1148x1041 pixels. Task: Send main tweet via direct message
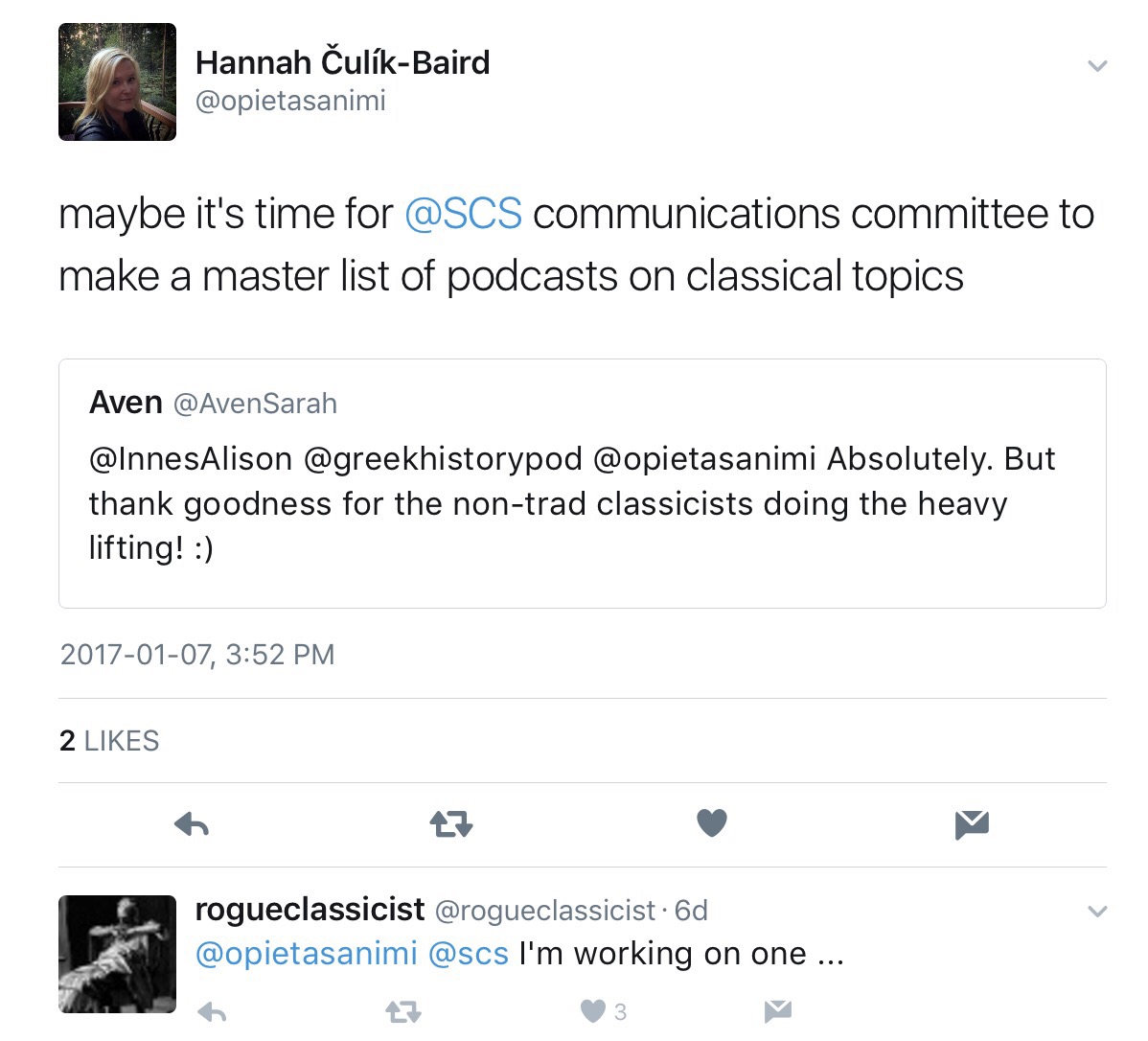point(972,823)
